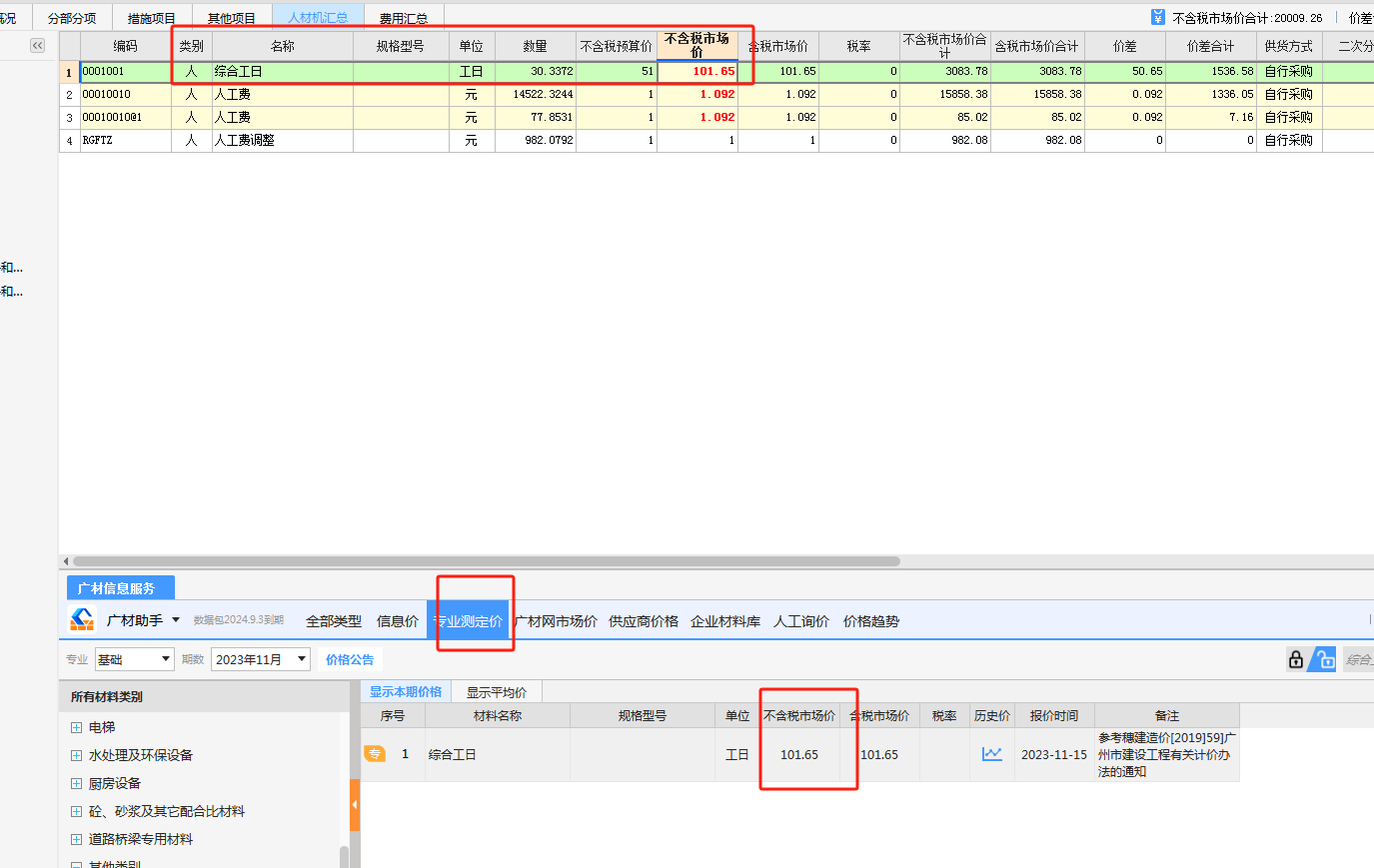This screenshot has width=1374, height=868.
Task: Select row 2 code 00010010
Action: [x=125, y=94]
